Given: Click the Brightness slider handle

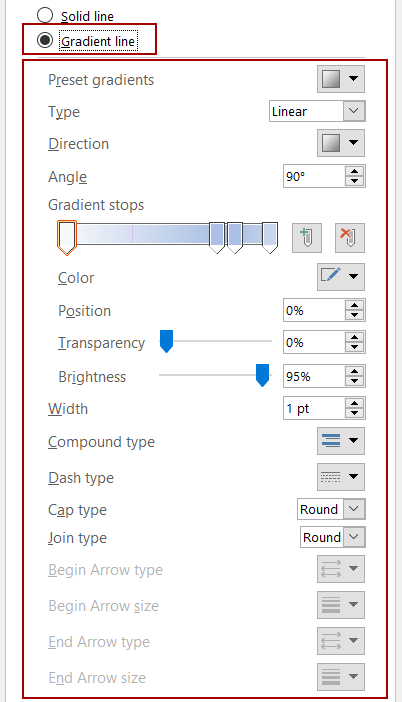Looking at the screenshot, I should tap(262, 375).
